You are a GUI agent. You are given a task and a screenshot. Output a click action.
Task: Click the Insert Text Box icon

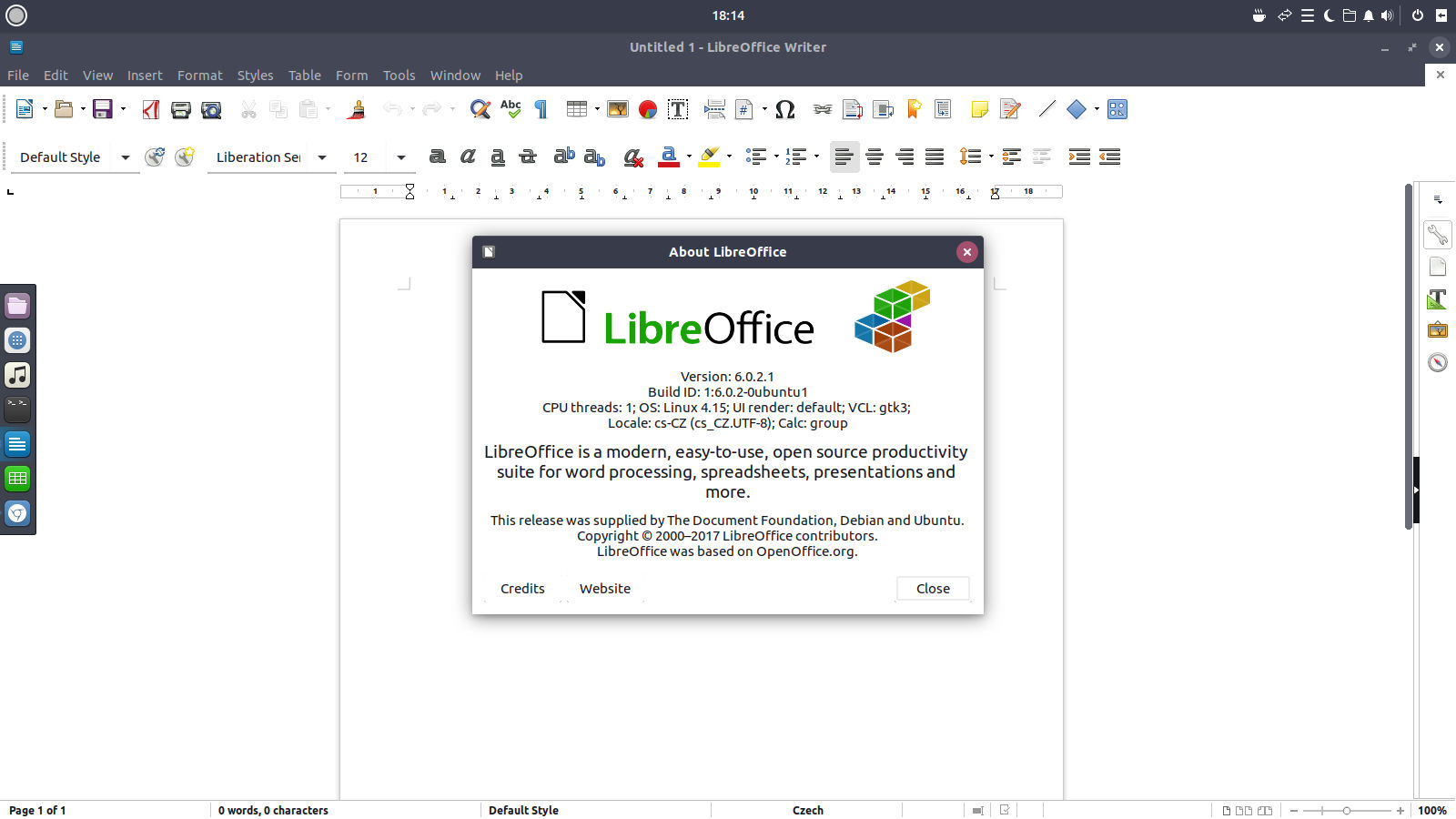[678, 110]
